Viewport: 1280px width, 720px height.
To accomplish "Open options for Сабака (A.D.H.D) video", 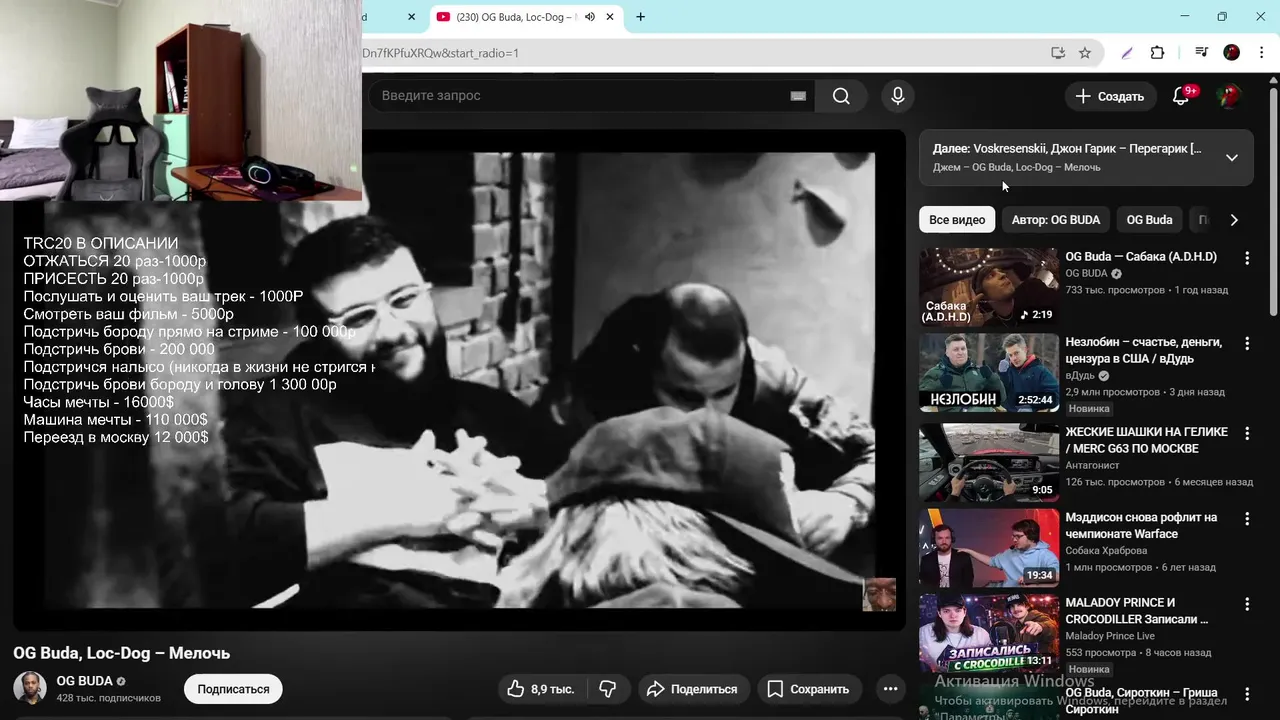I will (1247, 258).
